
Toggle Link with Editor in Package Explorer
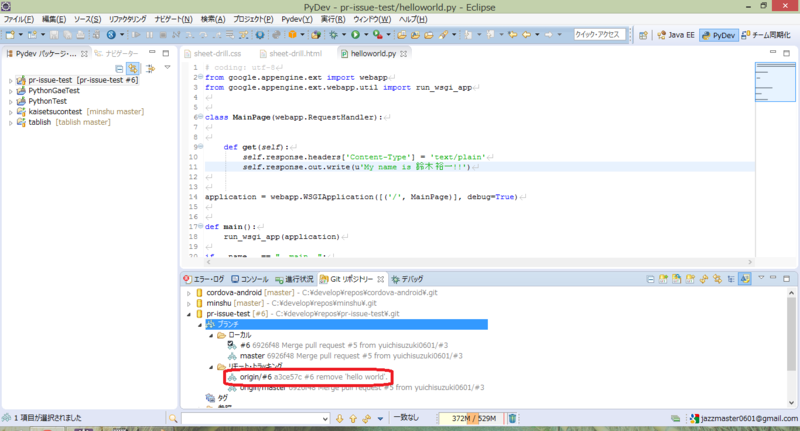click(133, 68)
